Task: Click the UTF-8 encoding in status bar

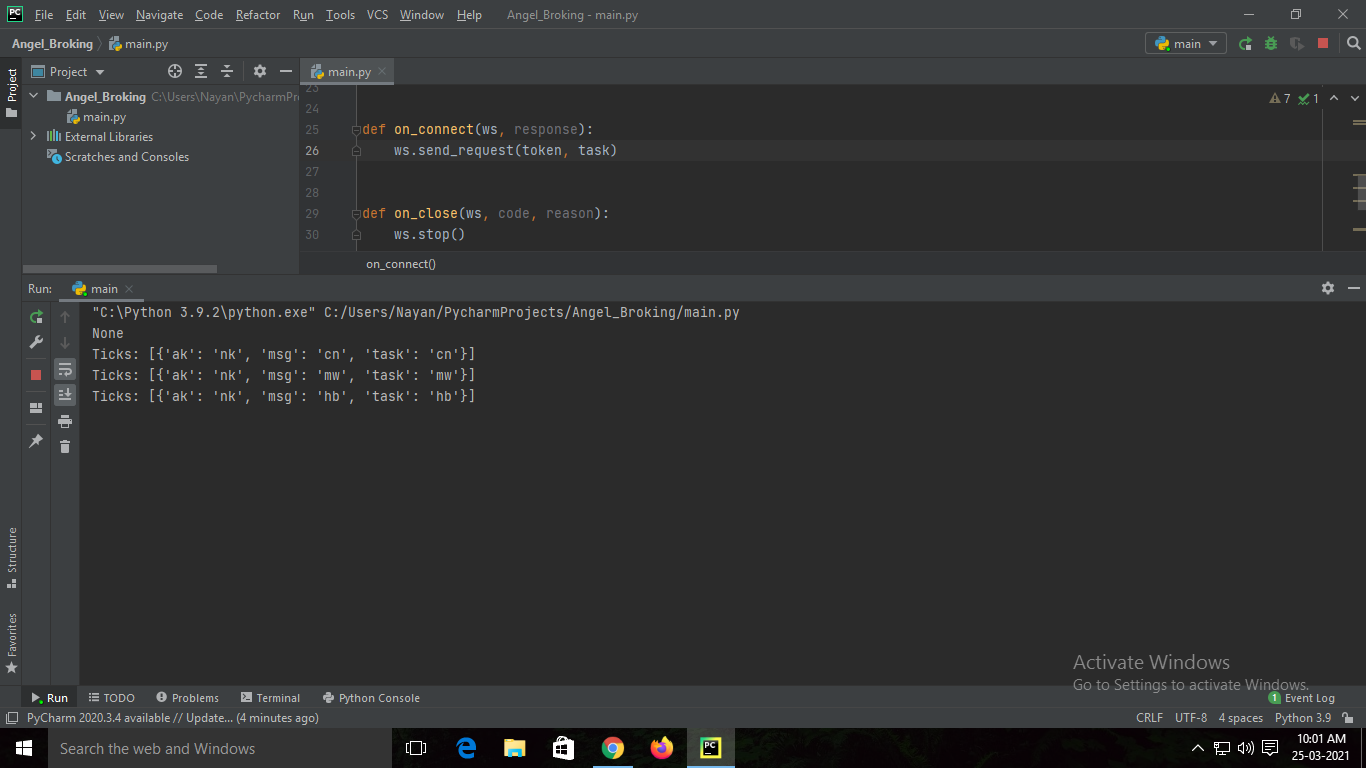Action: 1191,718
